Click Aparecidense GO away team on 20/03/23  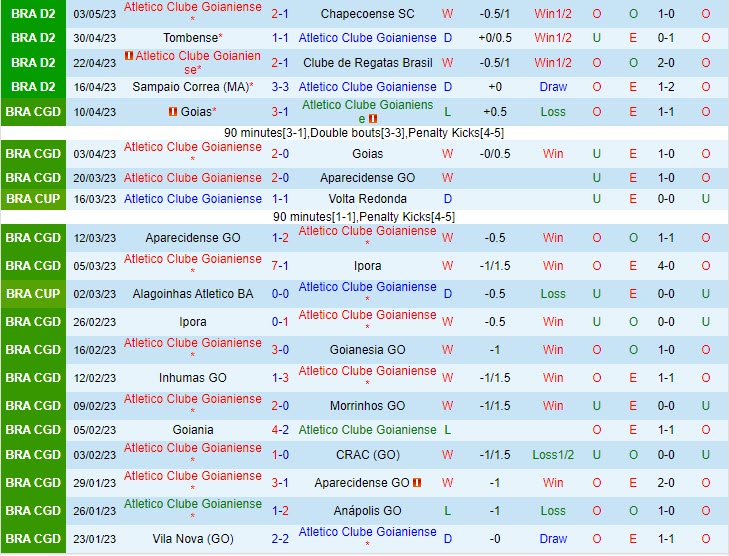tap(367, 178)
